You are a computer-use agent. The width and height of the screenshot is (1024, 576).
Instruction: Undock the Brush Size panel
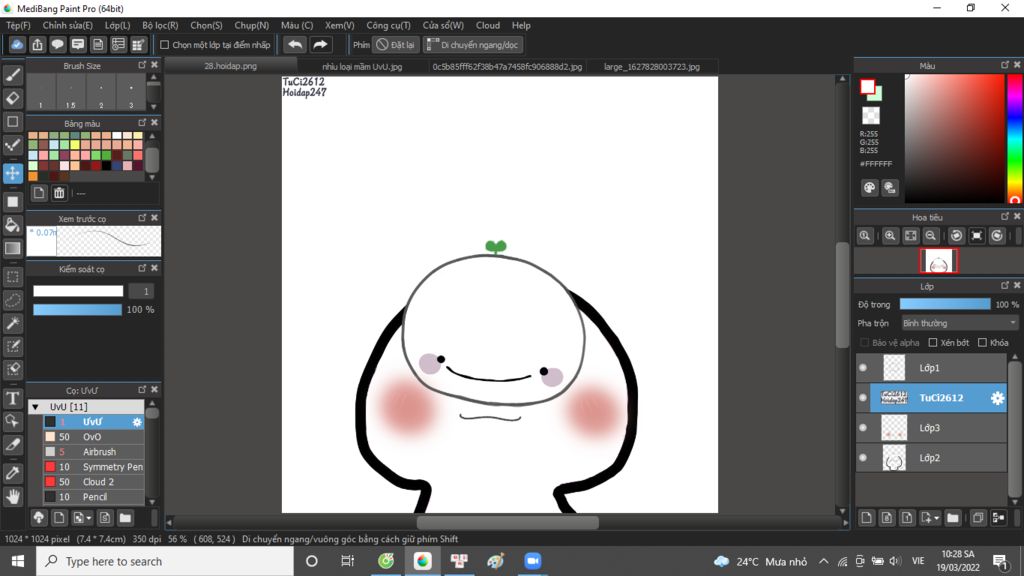point(142,65)
